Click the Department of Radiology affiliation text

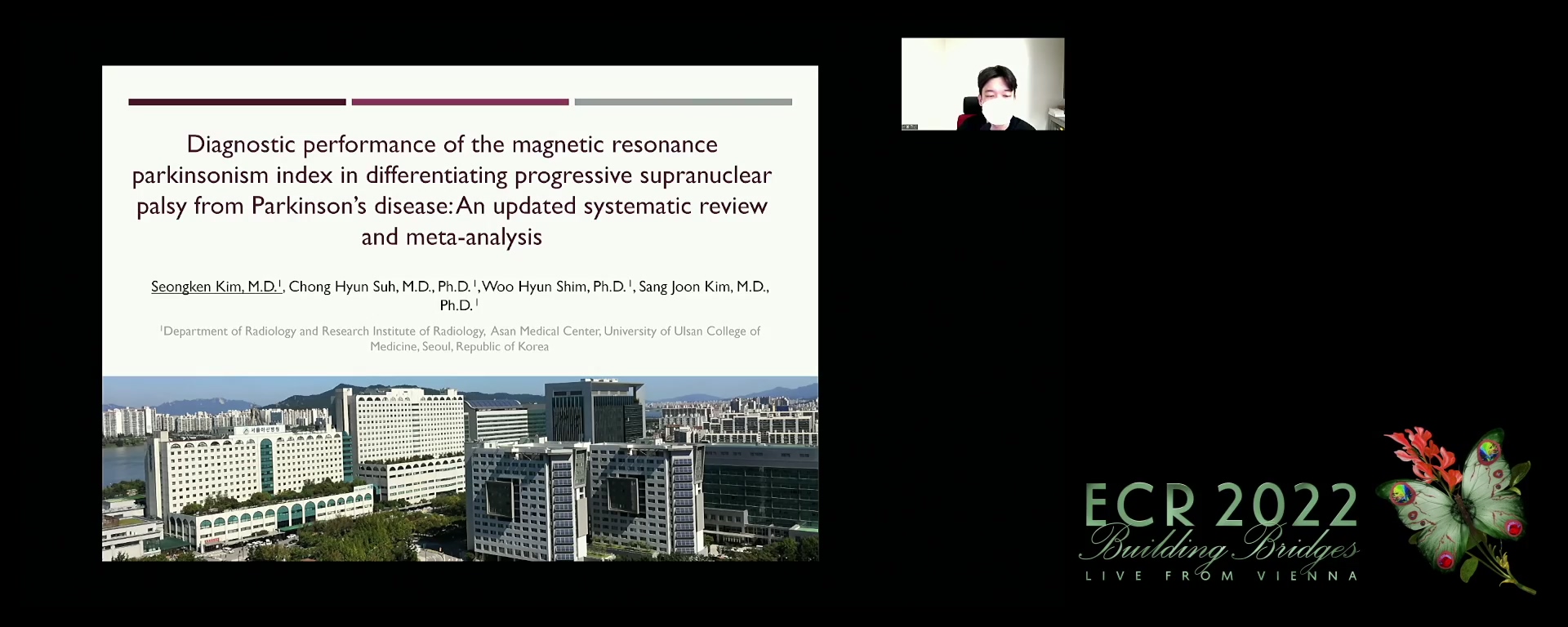pyautogui.click(x=460, y=338)
